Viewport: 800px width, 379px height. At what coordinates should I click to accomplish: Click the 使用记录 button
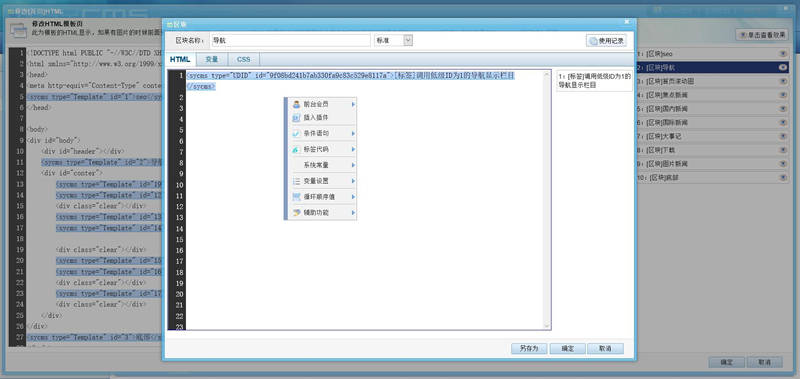pyautogui.click(x=606, y=40)
